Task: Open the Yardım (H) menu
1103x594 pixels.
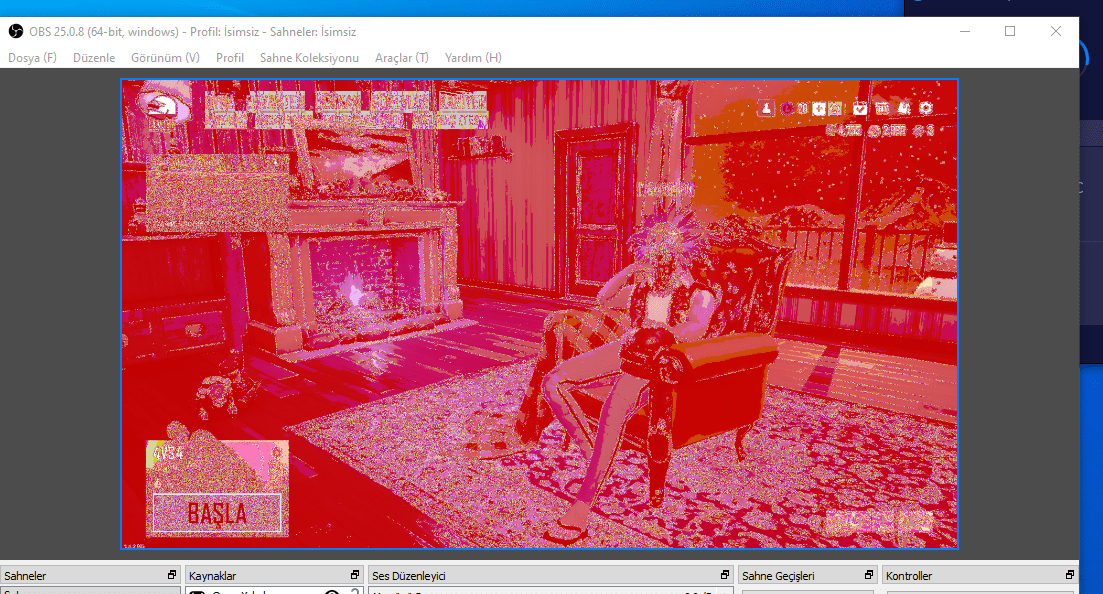Action: (x=473, y=58)
